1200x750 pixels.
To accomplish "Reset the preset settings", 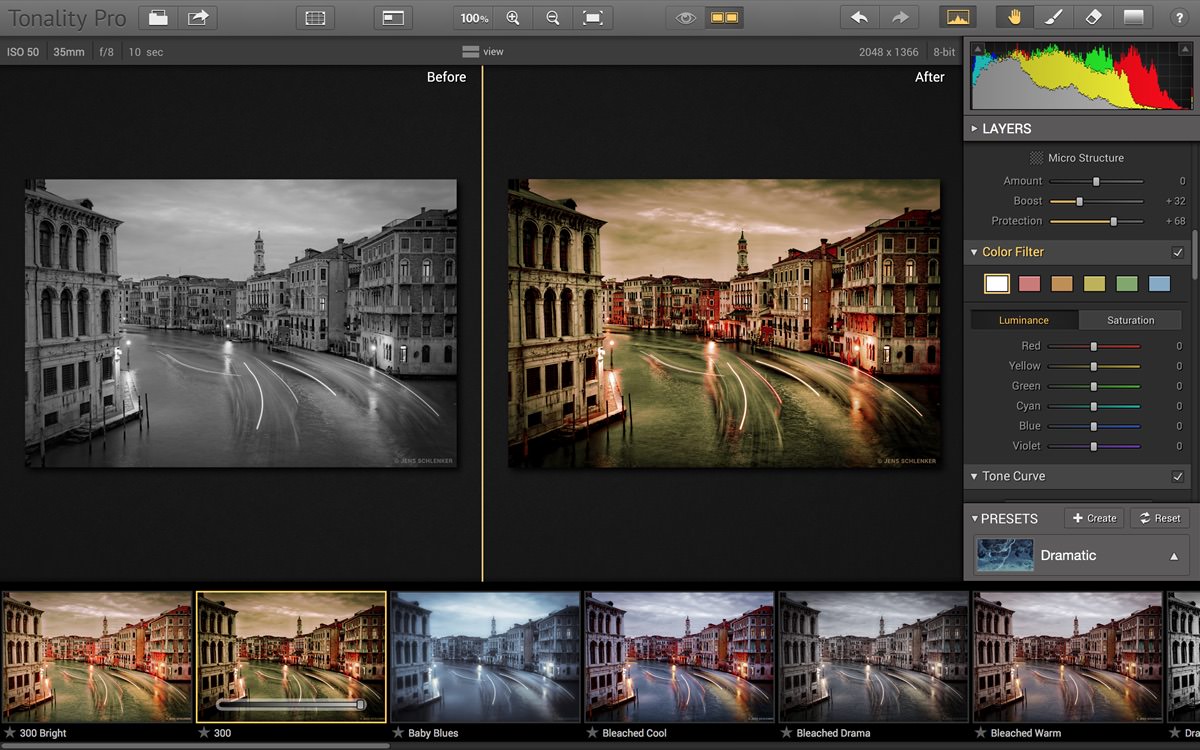I will coord(1160,518).
